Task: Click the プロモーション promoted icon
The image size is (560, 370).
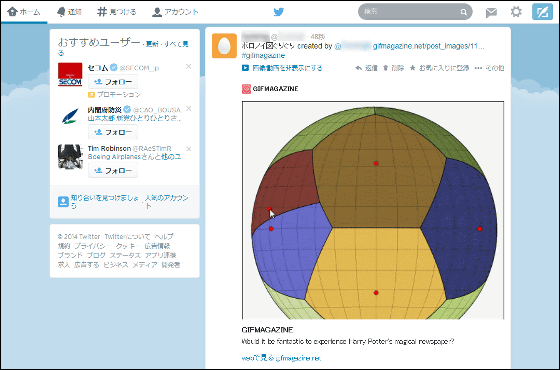Action: pyautogui.click(x=91, y=95)
